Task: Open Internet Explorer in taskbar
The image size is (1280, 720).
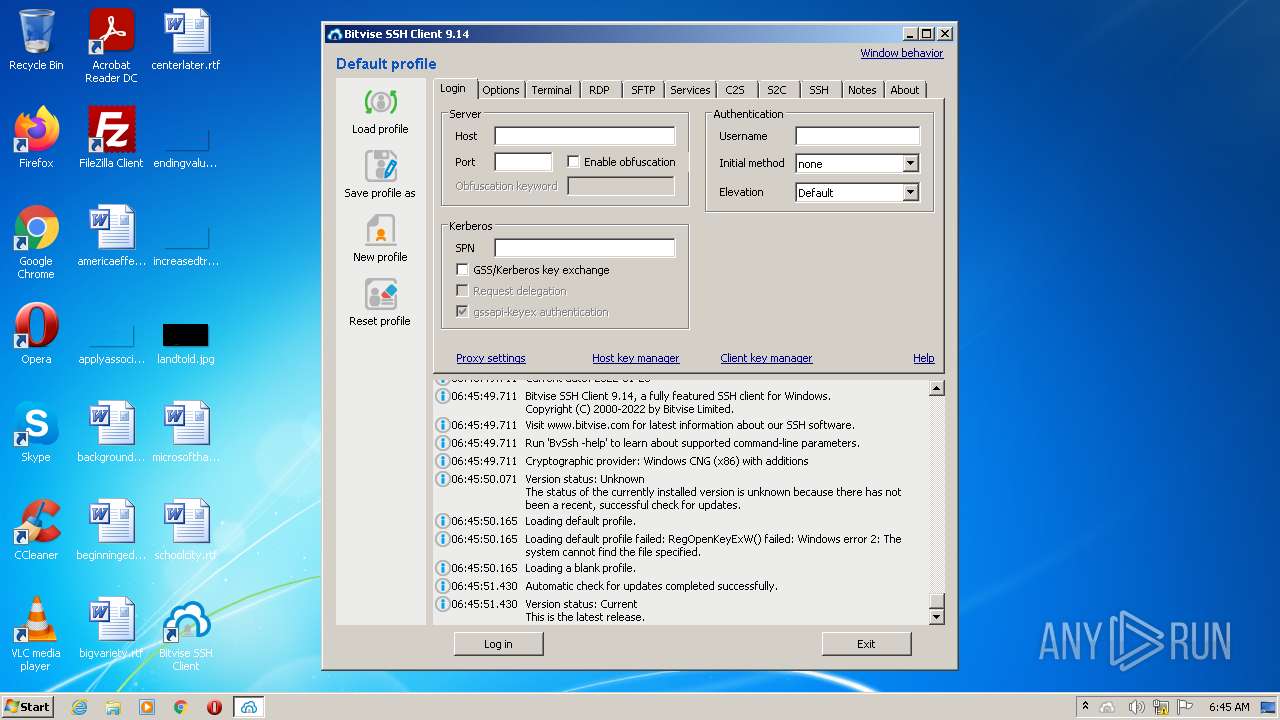Action: tap(79, 707)
